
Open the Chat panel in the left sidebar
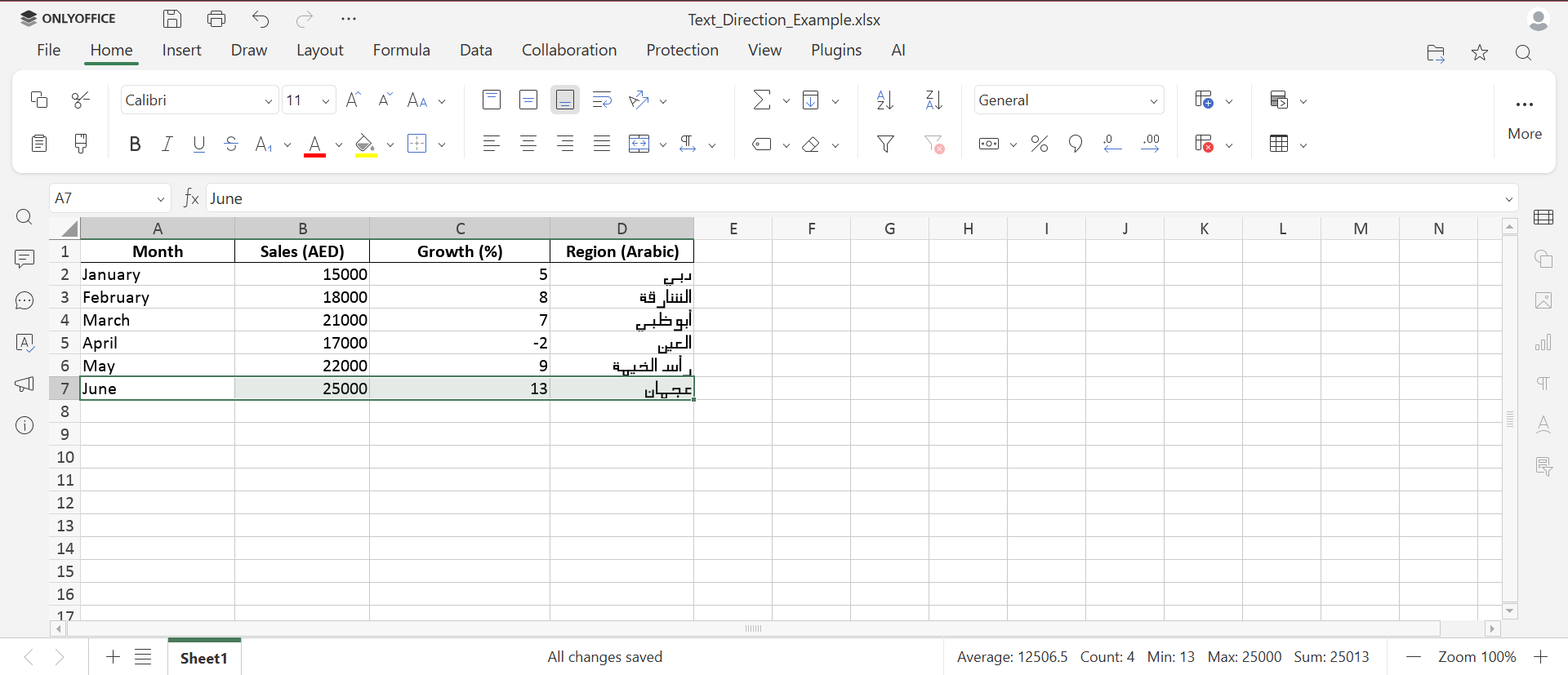point(24,300)
